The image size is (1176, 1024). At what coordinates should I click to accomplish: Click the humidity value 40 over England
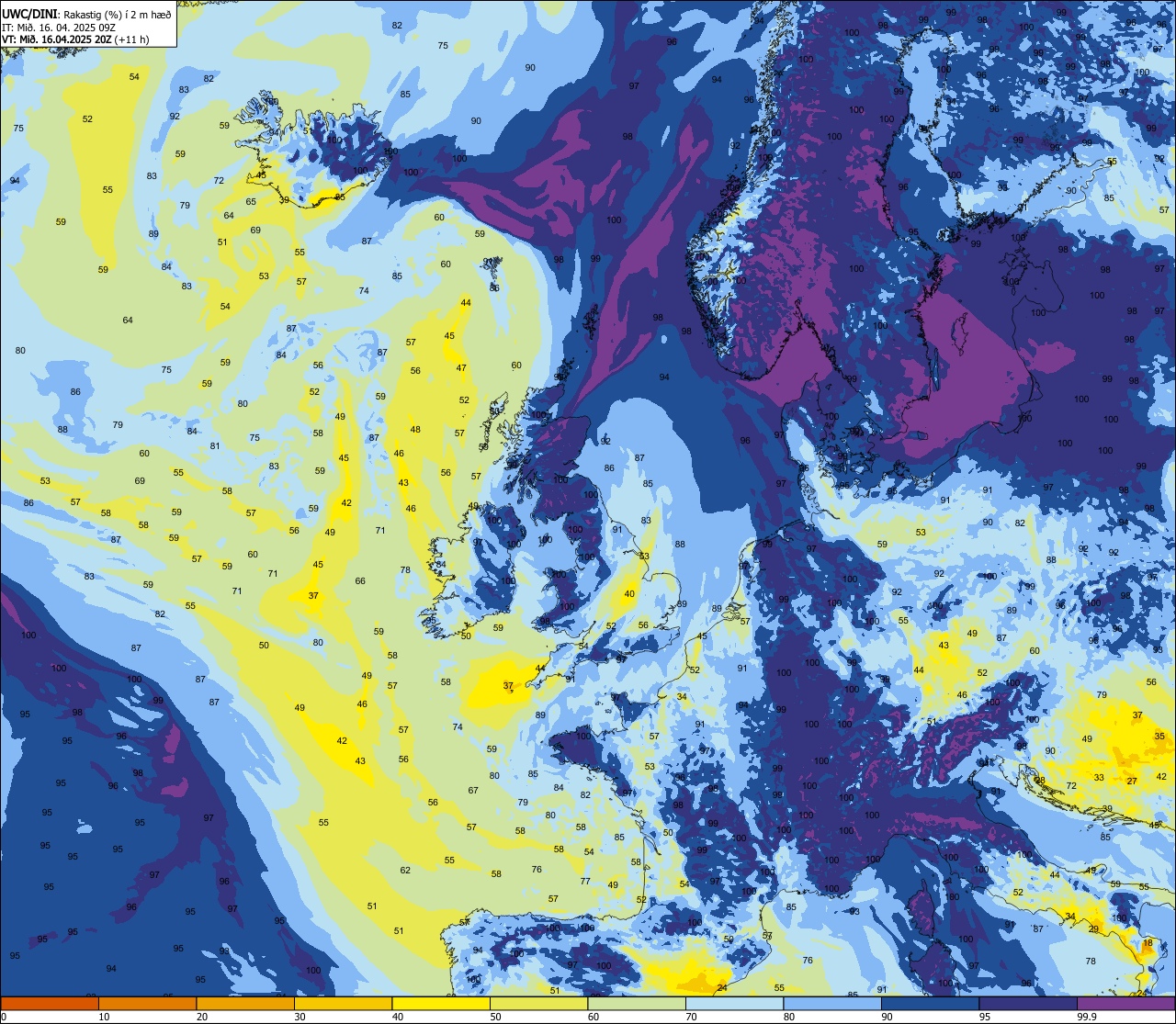(x=629, y=594)
